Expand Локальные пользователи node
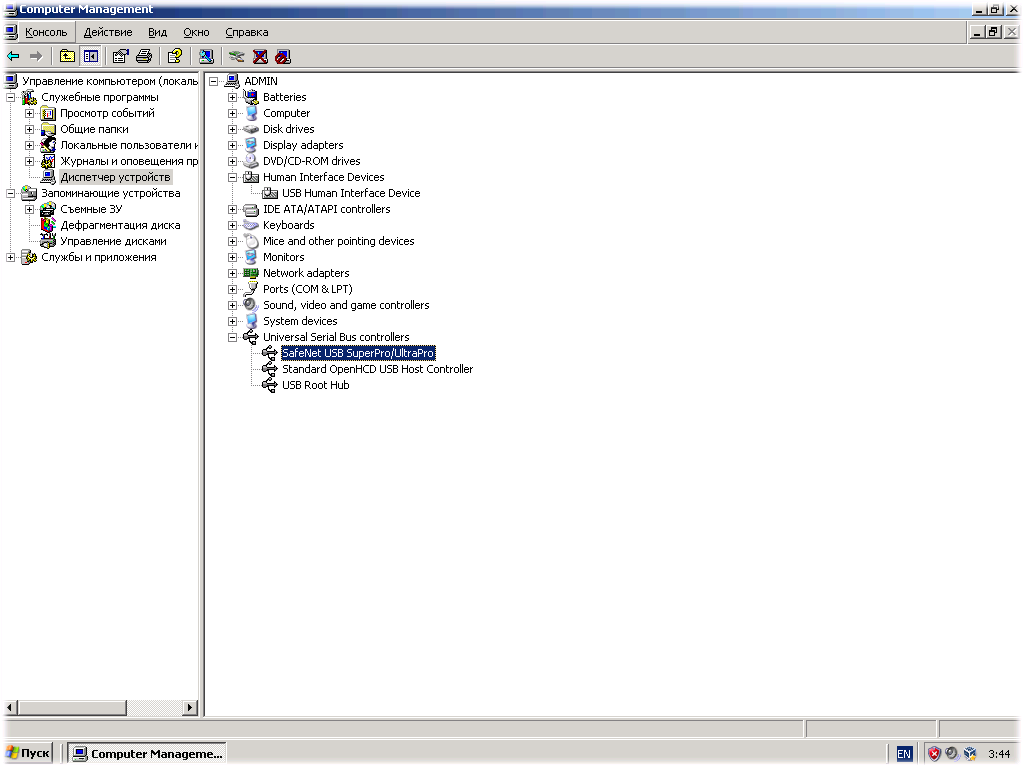1024x768 pixels. coord(29,145)
